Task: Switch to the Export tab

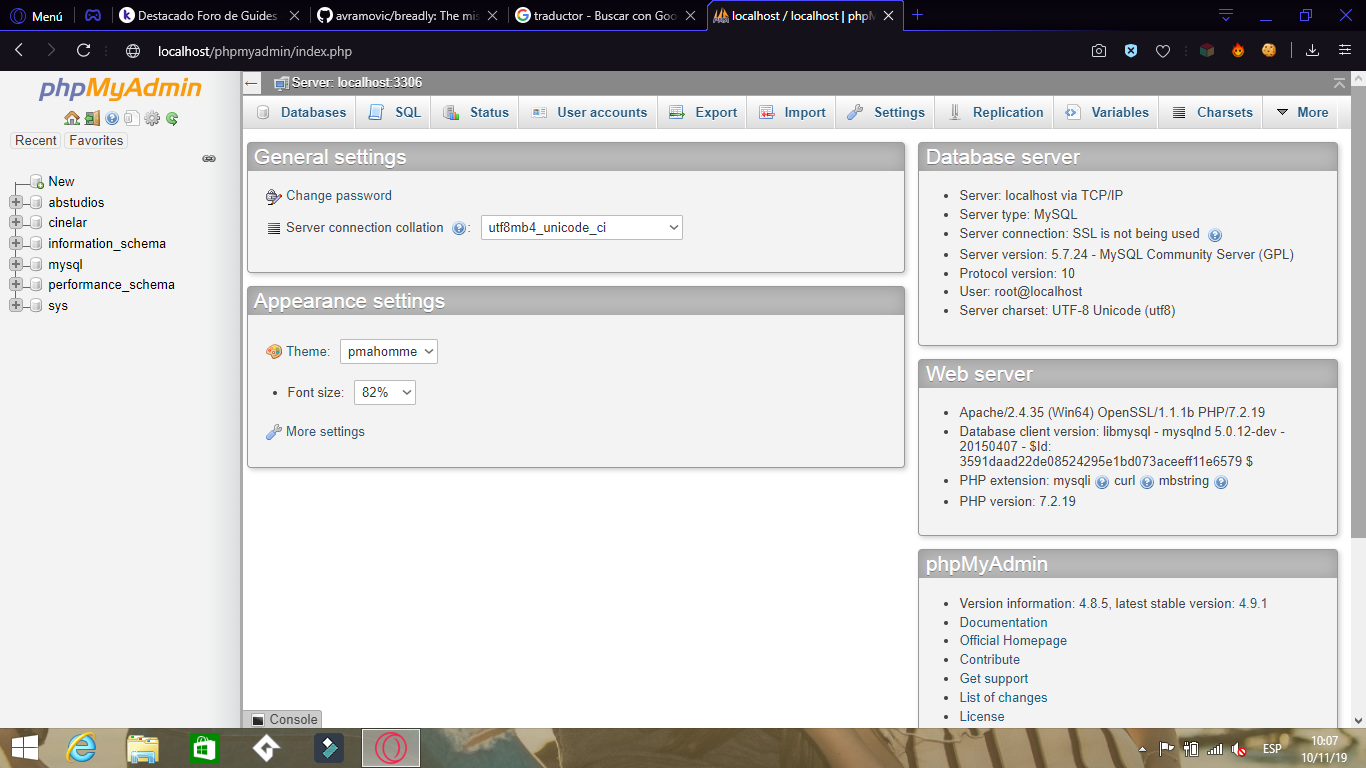Action: click(703, 112)
